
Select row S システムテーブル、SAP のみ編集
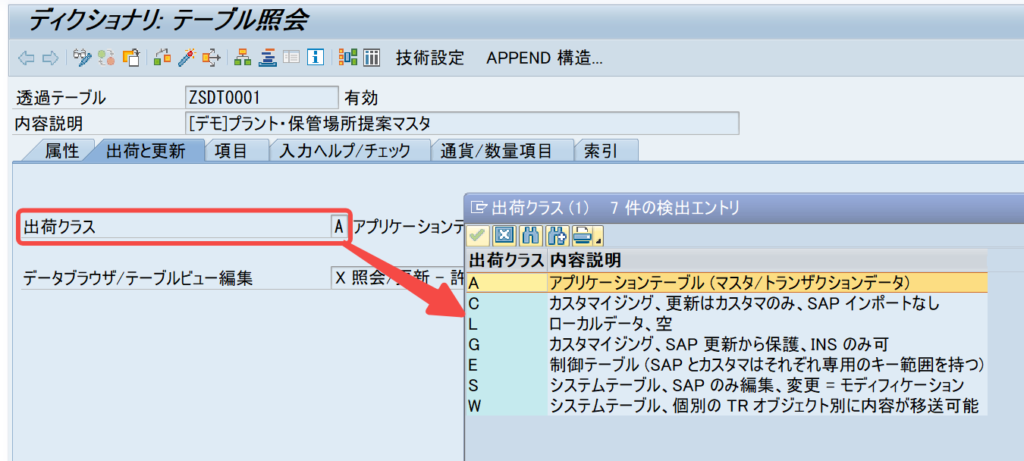[727, 385]
